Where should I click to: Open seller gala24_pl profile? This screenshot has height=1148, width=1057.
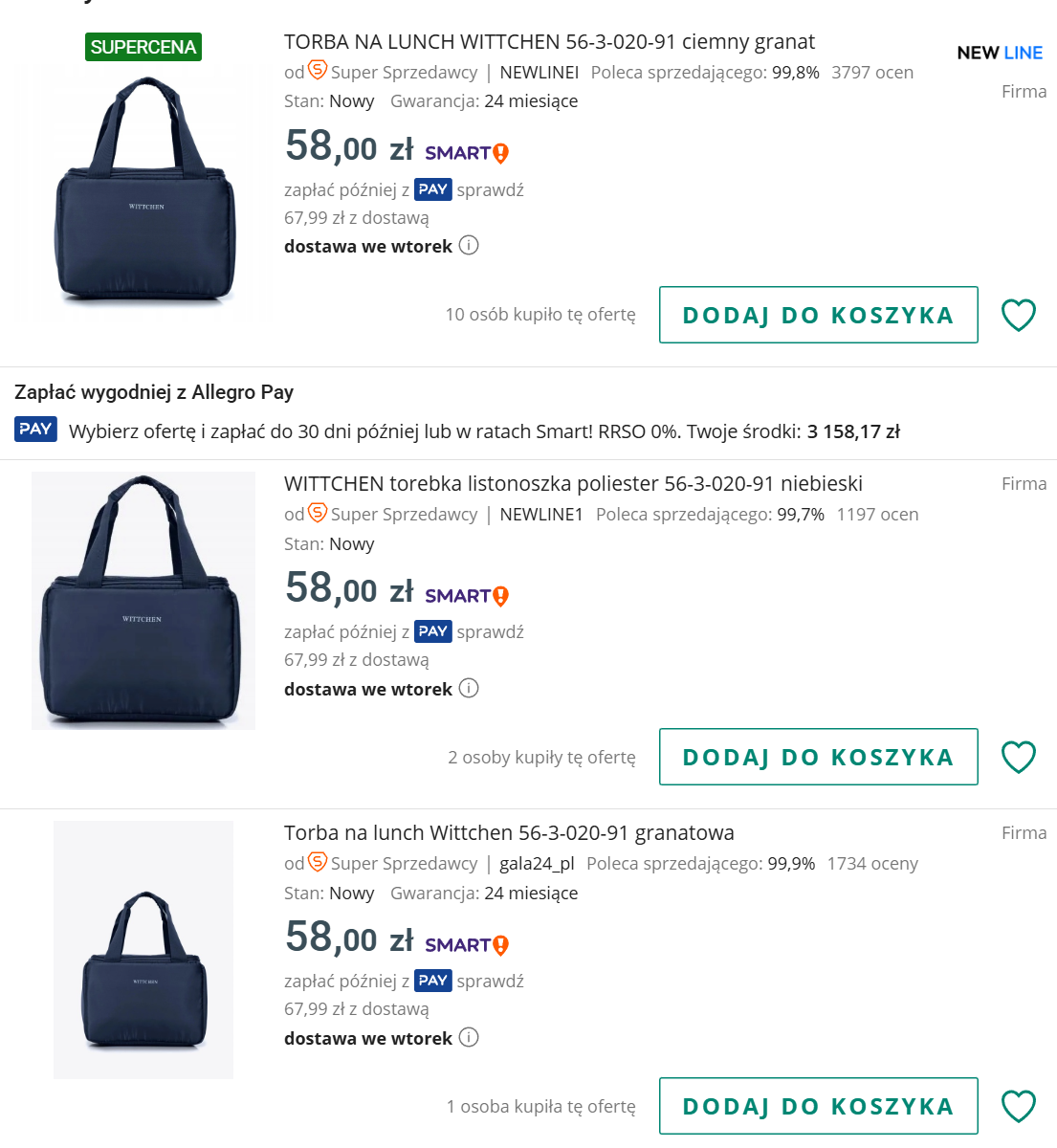537,864
